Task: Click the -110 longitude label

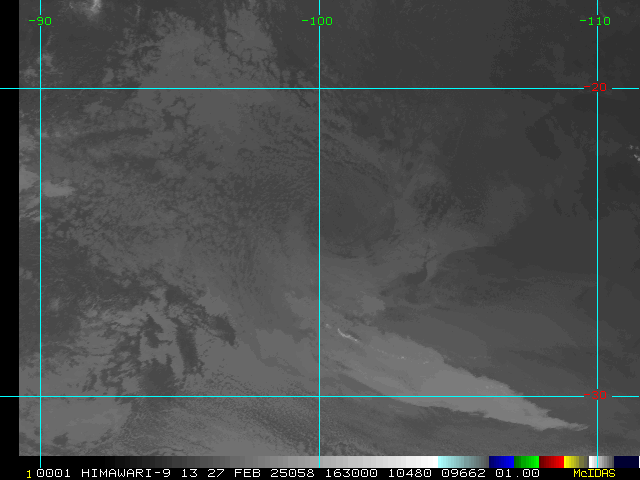Action: pos(595,21)
